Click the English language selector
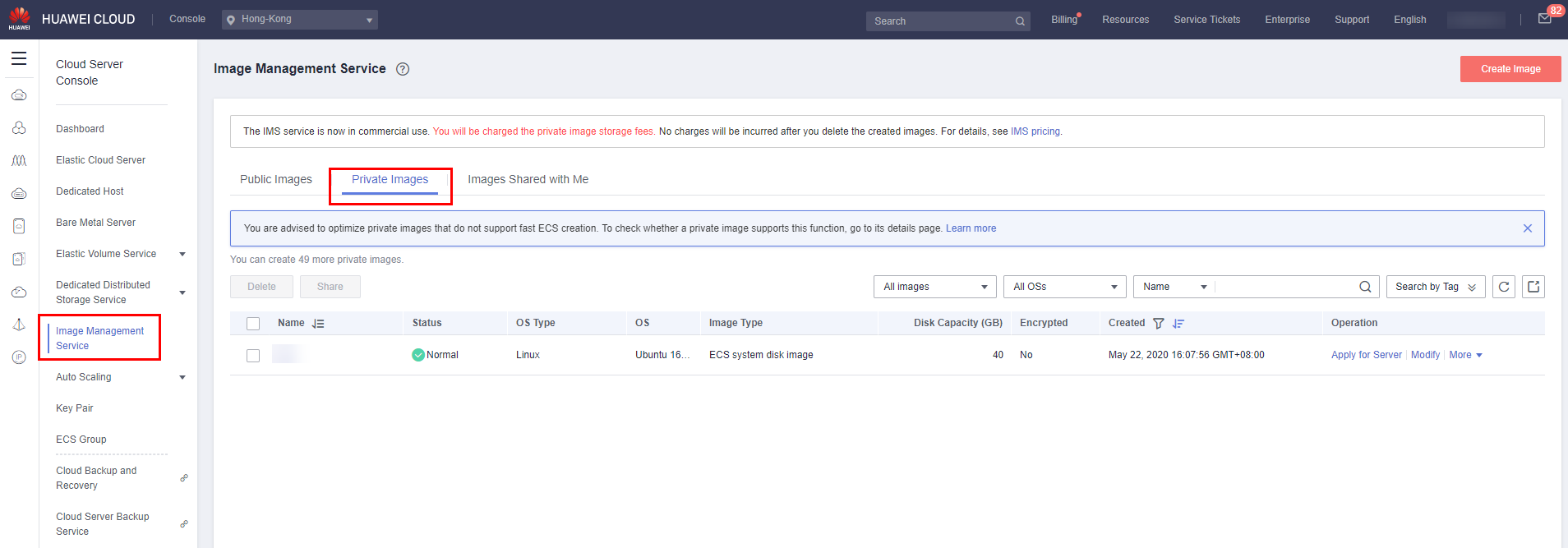This screenshot has height=548, width=1568. click(x=1410, y=20)
